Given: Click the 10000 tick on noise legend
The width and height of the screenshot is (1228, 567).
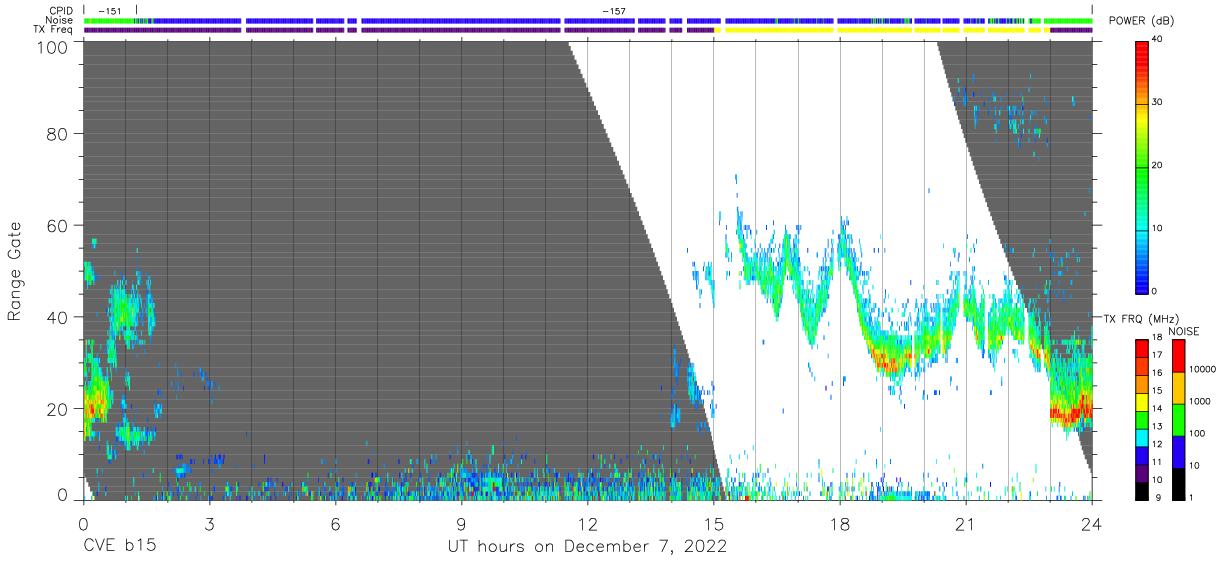Looking at the screenshot, I should tap(1203, 369).
